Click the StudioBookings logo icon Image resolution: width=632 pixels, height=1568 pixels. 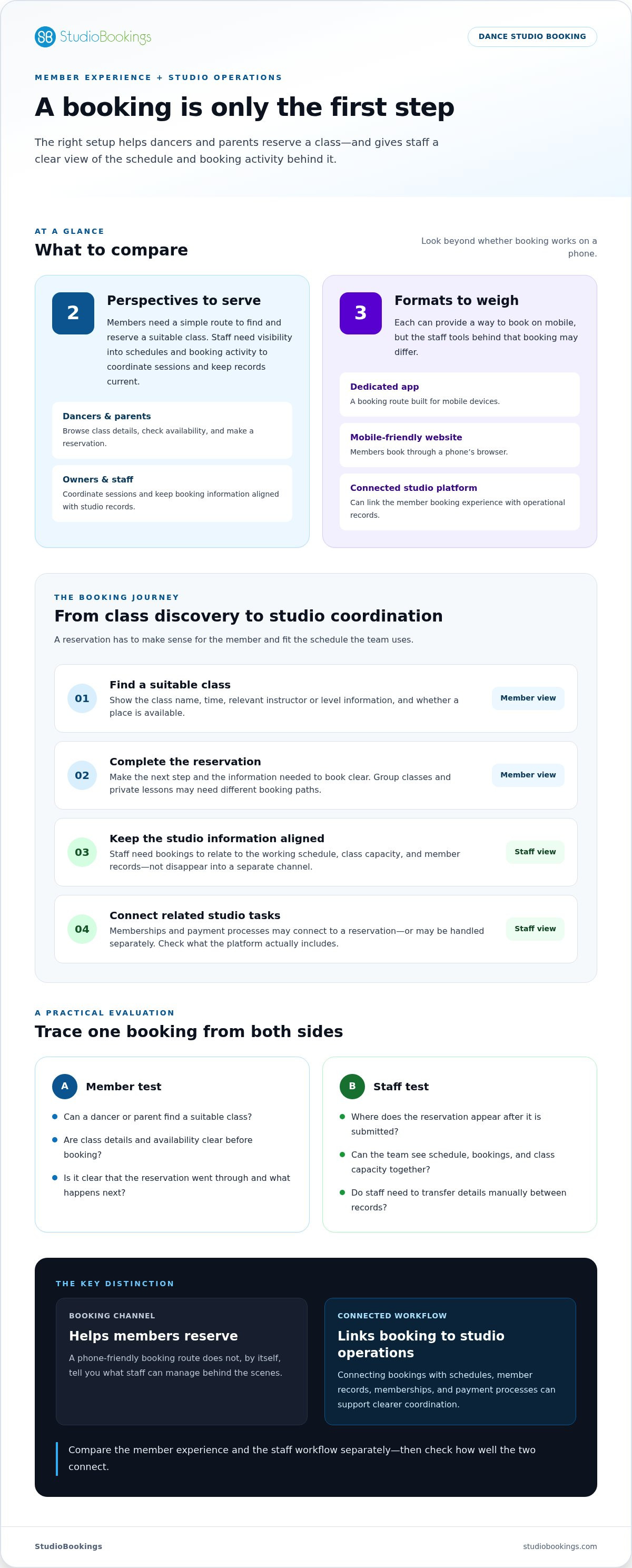45,37
